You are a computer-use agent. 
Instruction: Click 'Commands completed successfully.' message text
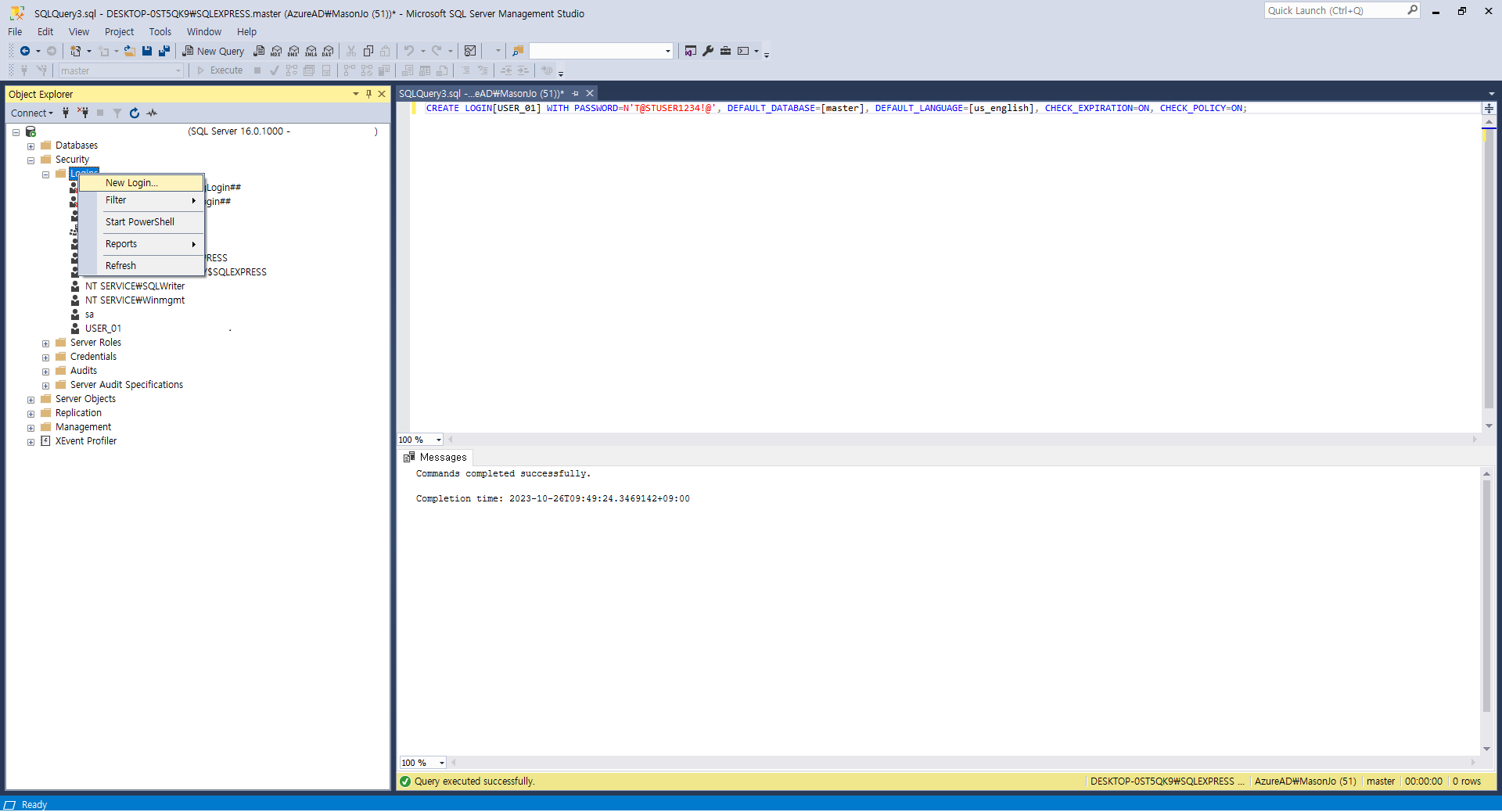pos(503,474)
